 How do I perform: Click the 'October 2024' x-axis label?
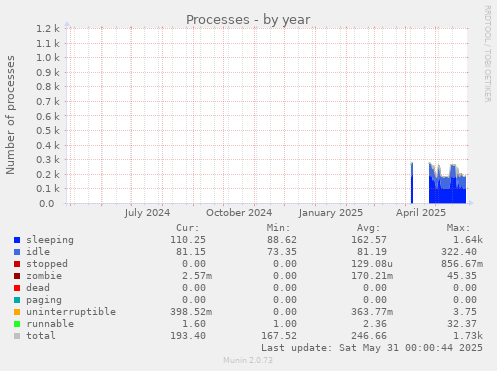pyautogui.click(x=239, y=213)
